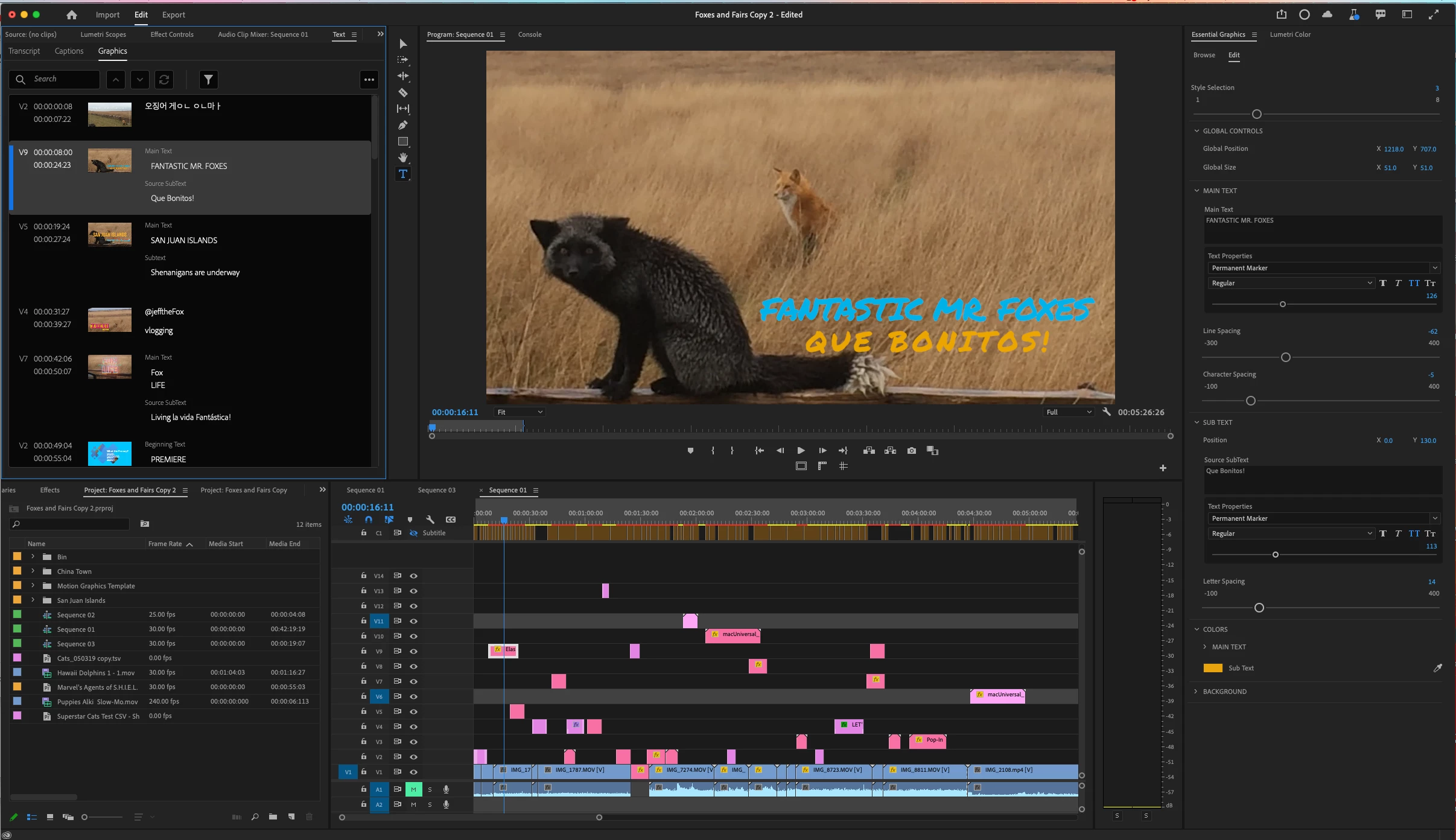The height and width of the screenshot is (840, 1456).
Task: Click the filter icon in Graphics panel
Action: (x=208, y=79)
